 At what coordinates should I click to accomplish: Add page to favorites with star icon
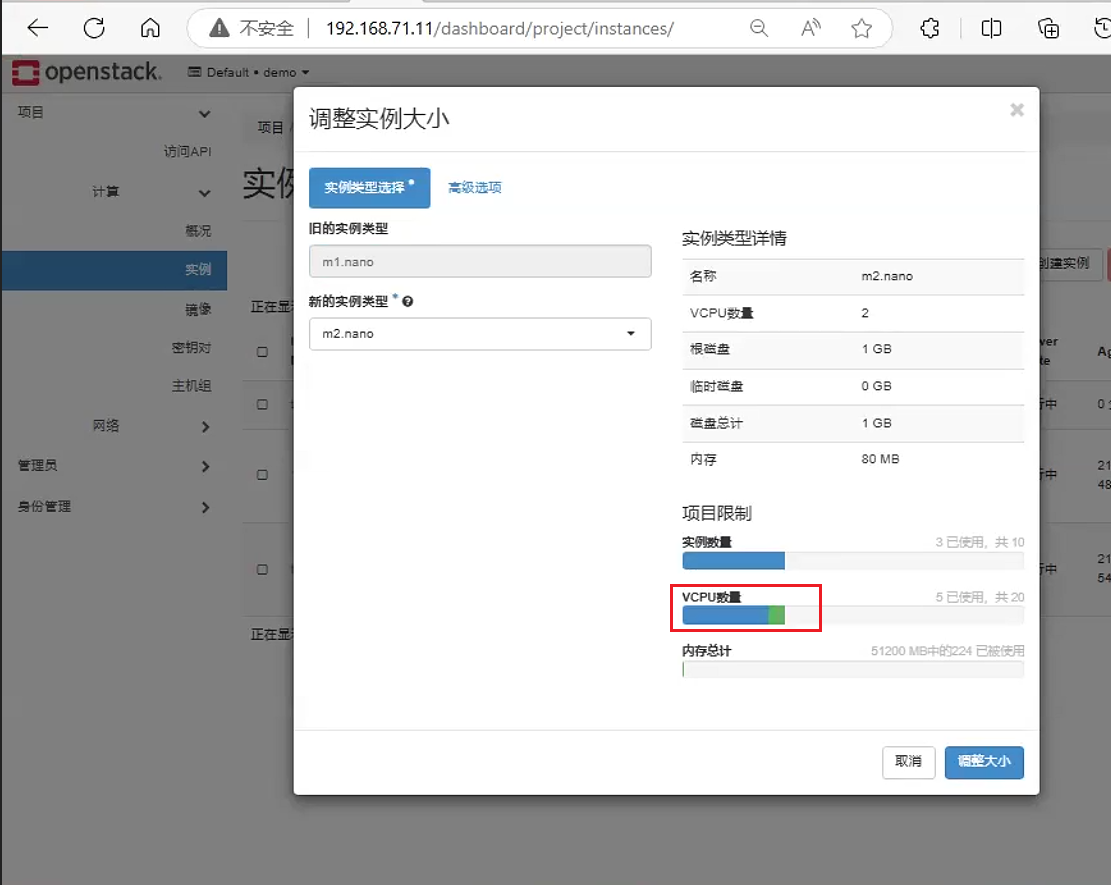tap(862, 28)
